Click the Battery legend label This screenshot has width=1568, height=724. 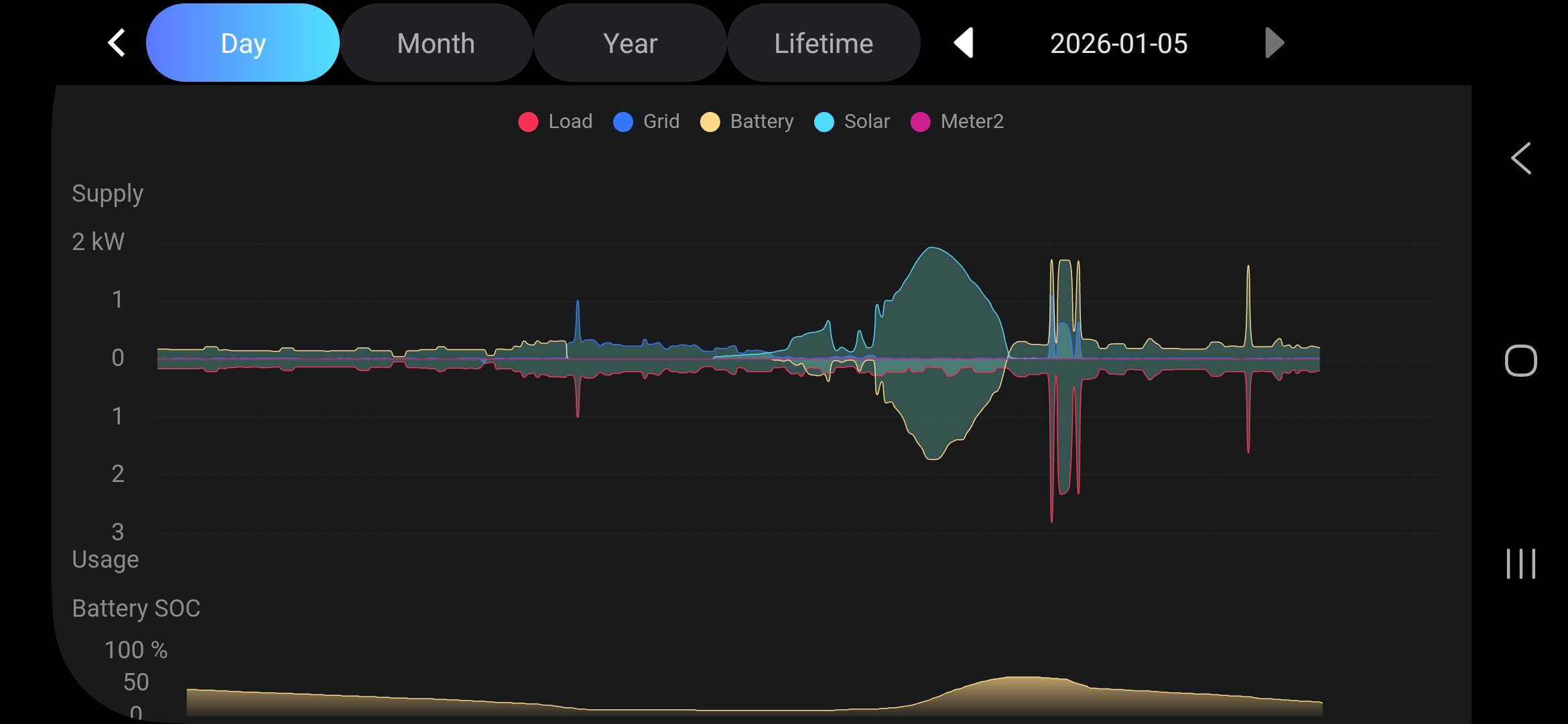(x=761, y=121)
